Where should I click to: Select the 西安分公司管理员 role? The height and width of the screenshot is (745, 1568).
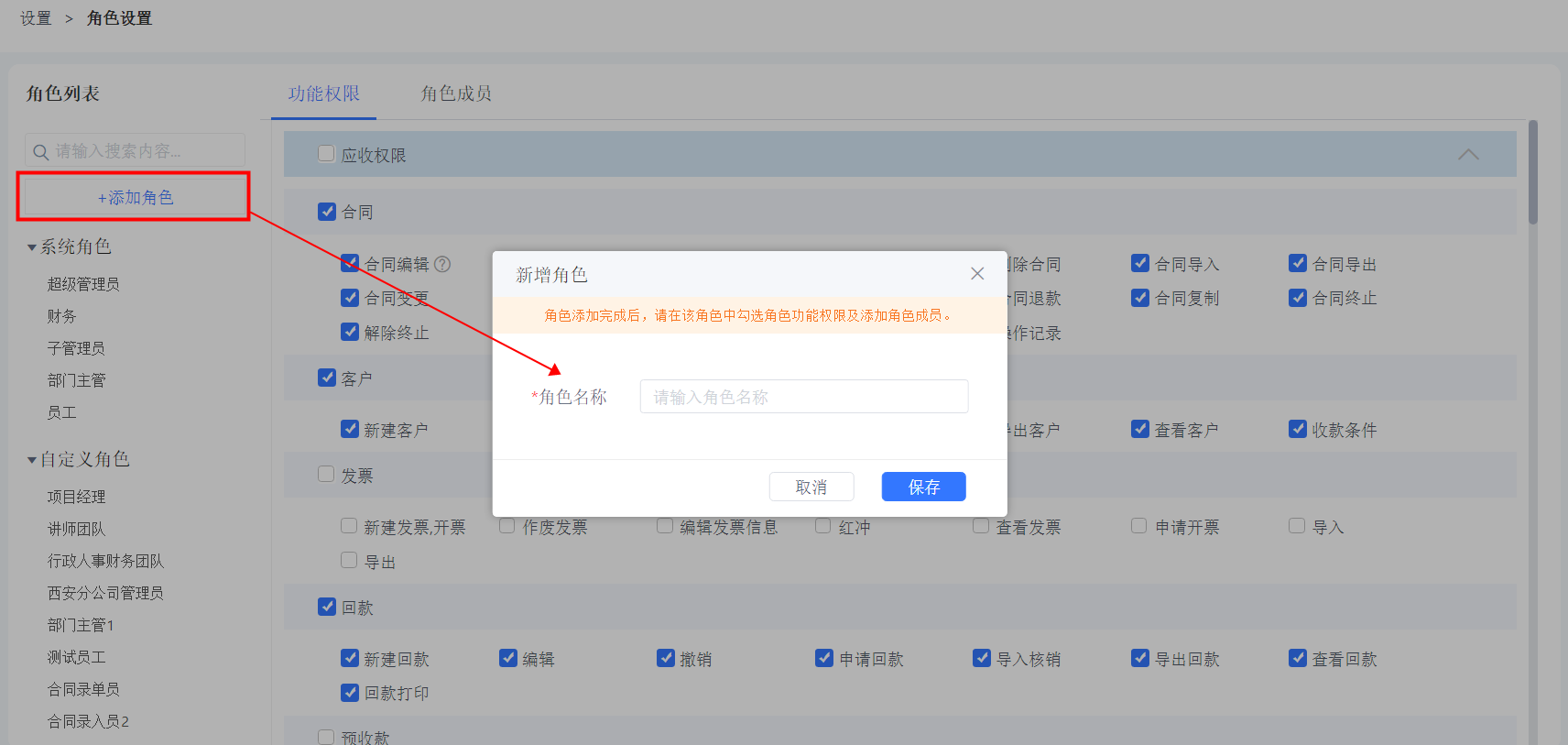(105, 593)
